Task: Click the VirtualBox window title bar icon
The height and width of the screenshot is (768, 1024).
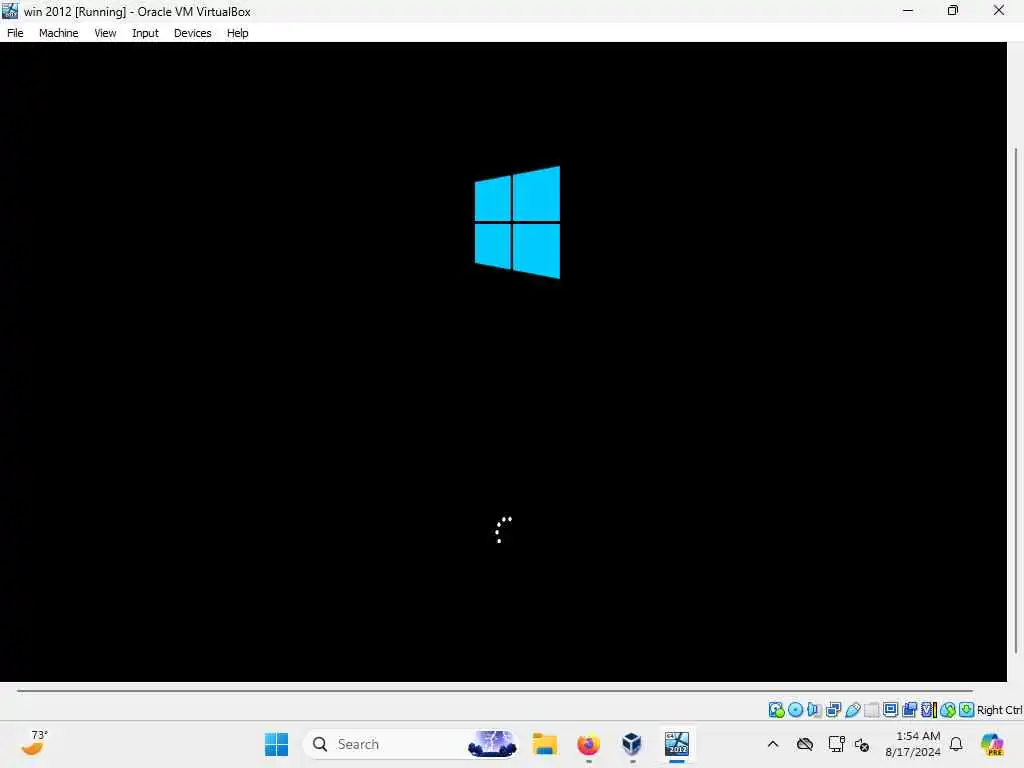Action: pos(10,11)
